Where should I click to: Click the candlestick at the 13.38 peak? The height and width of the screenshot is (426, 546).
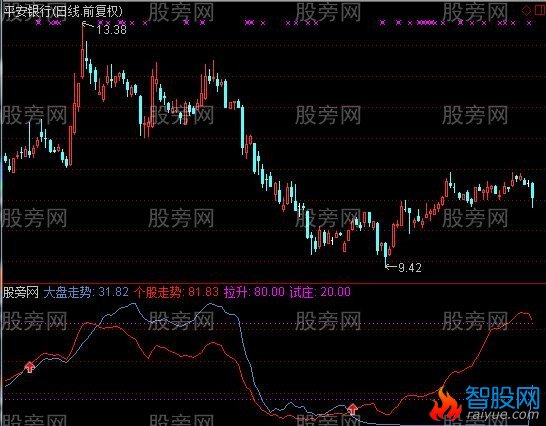(x=83, y=51)
